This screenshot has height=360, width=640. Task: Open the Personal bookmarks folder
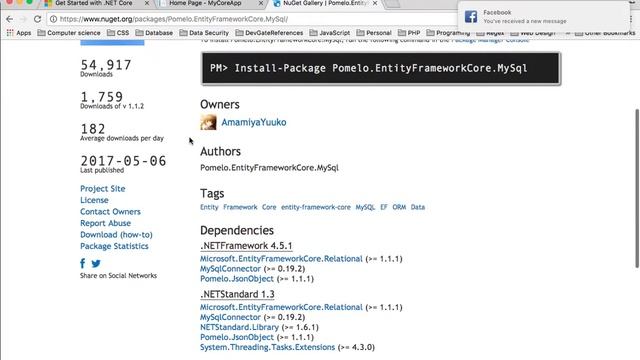pos(374,33)
